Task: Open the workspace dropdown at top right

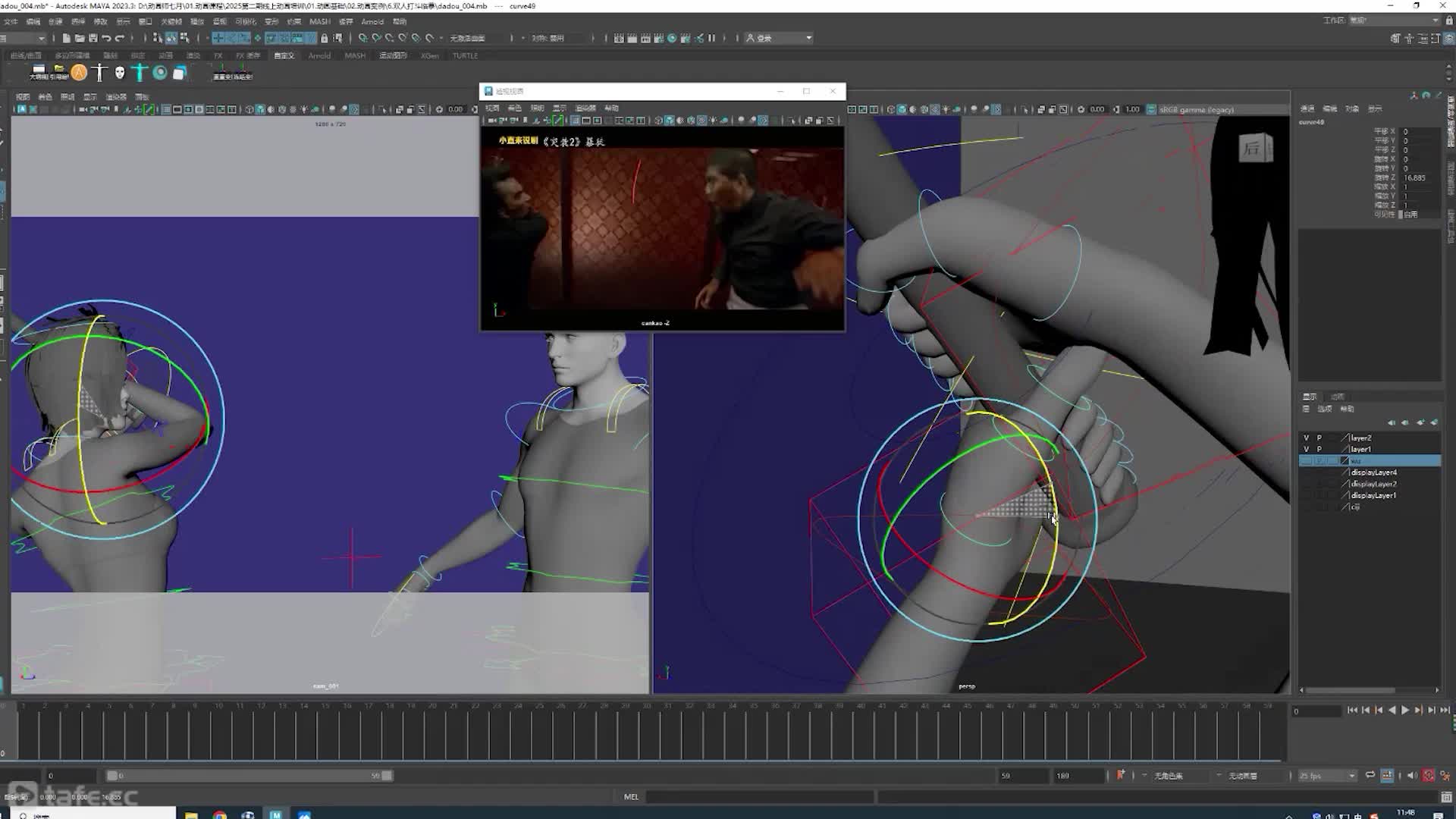Action: coord(1394,20)
